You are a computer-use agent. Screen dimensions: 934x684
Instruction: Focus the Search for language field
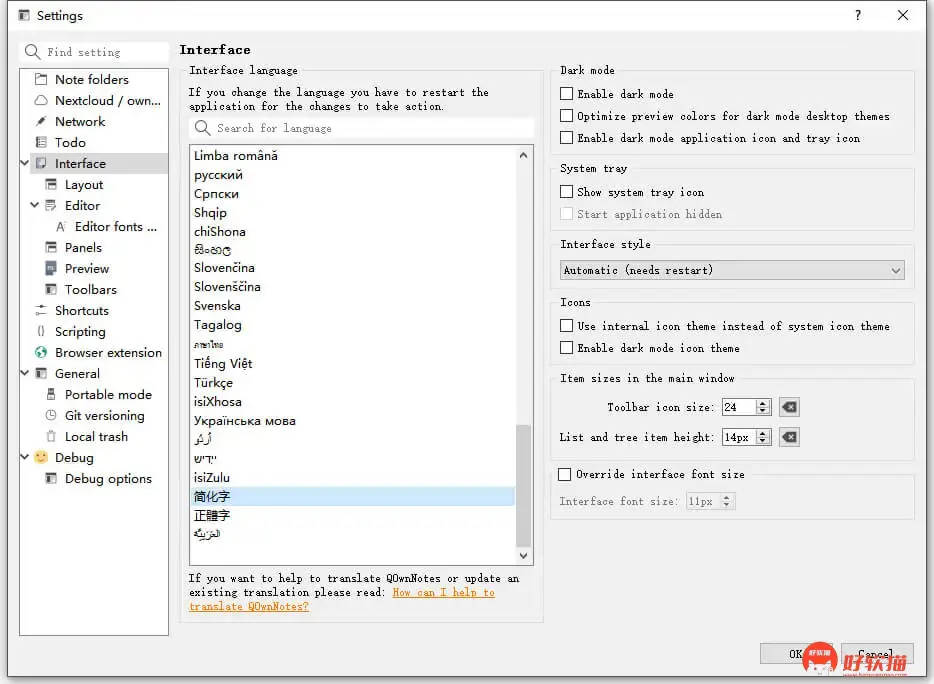point(362,128)
